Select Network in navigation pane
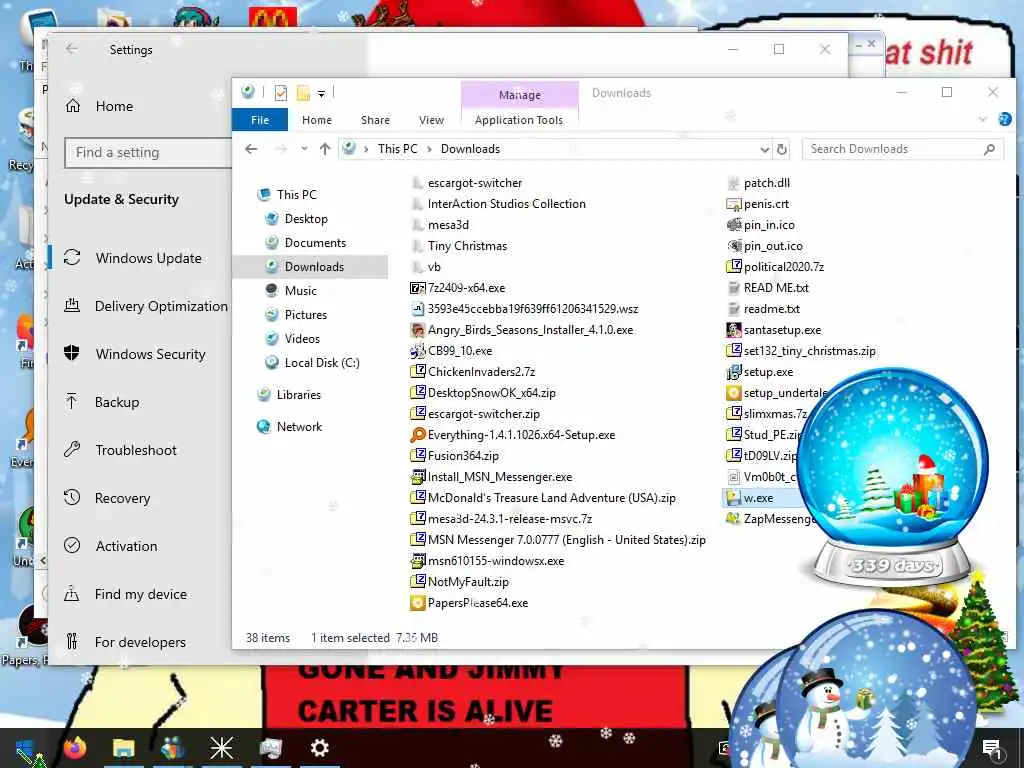 click(x=299, y=427)
